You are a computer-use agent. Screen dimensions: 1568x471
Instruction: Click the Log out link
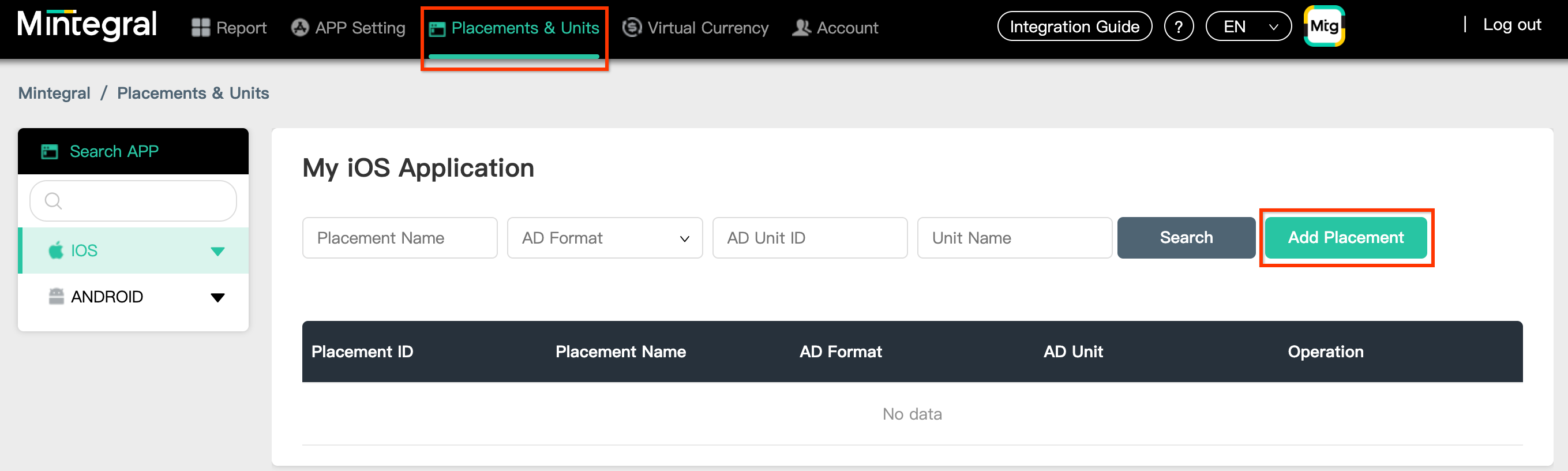pos(1511,25)
